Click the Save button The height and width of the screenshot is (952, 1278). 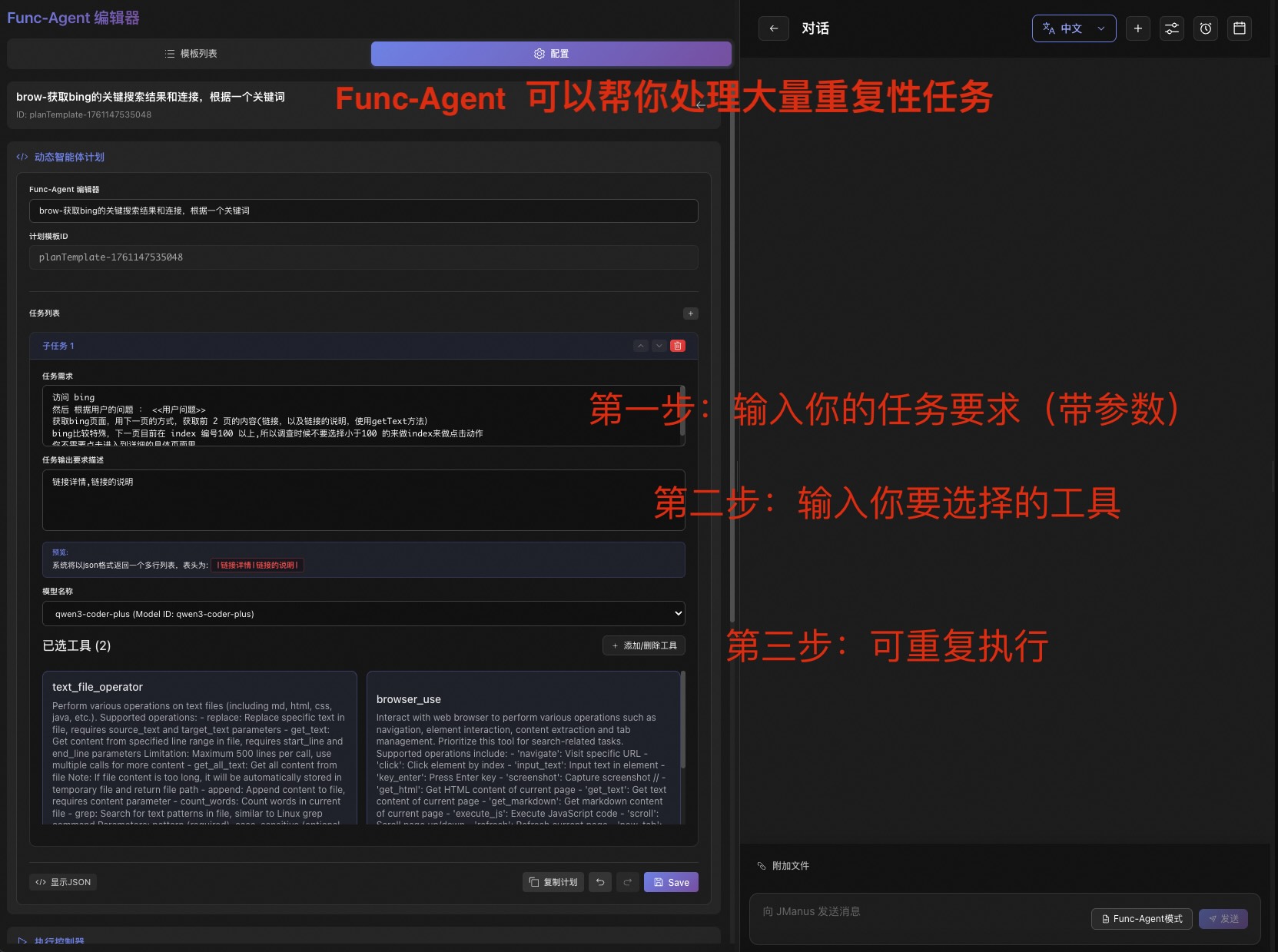pos(670,882)
